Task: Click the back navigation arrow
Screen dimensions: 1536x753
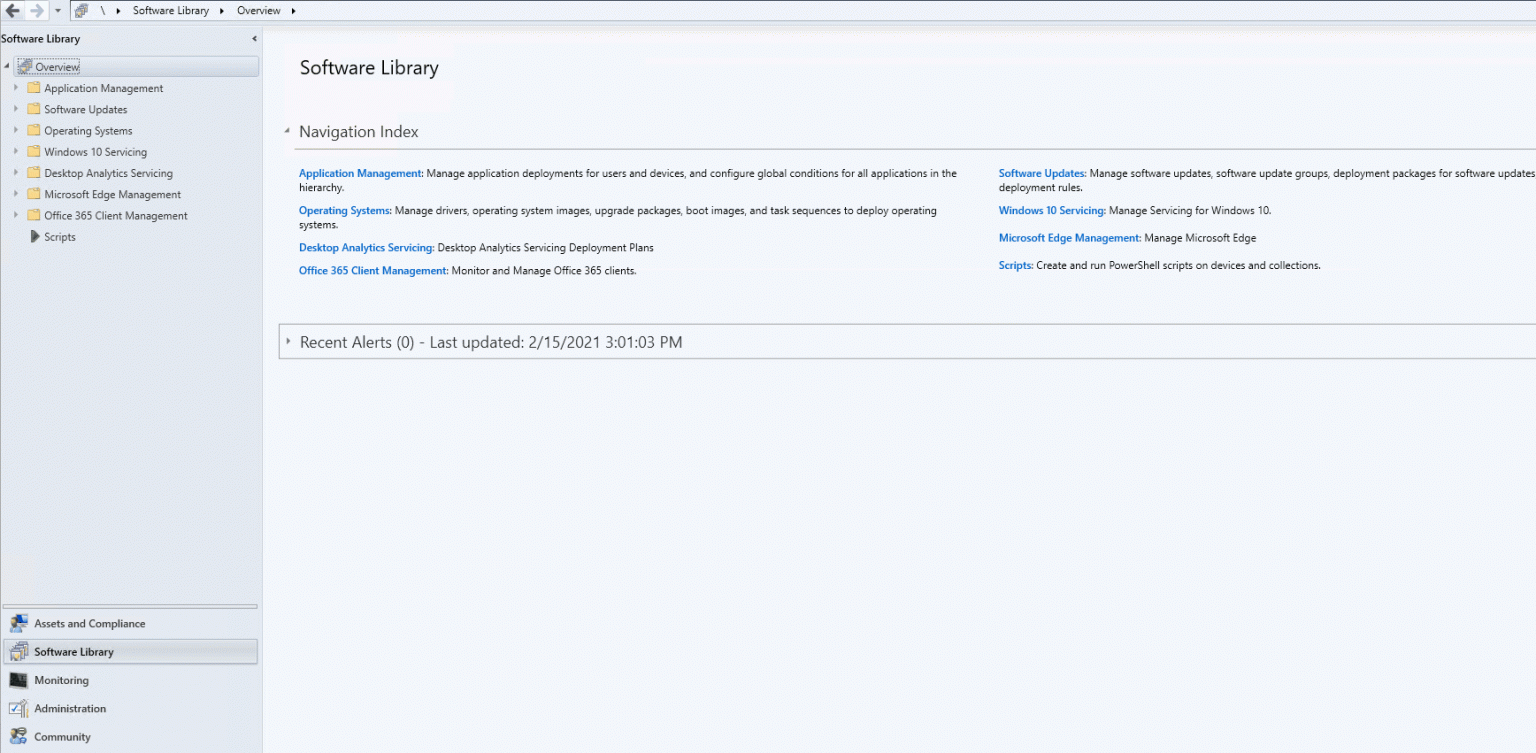Action: coord(12,10)
